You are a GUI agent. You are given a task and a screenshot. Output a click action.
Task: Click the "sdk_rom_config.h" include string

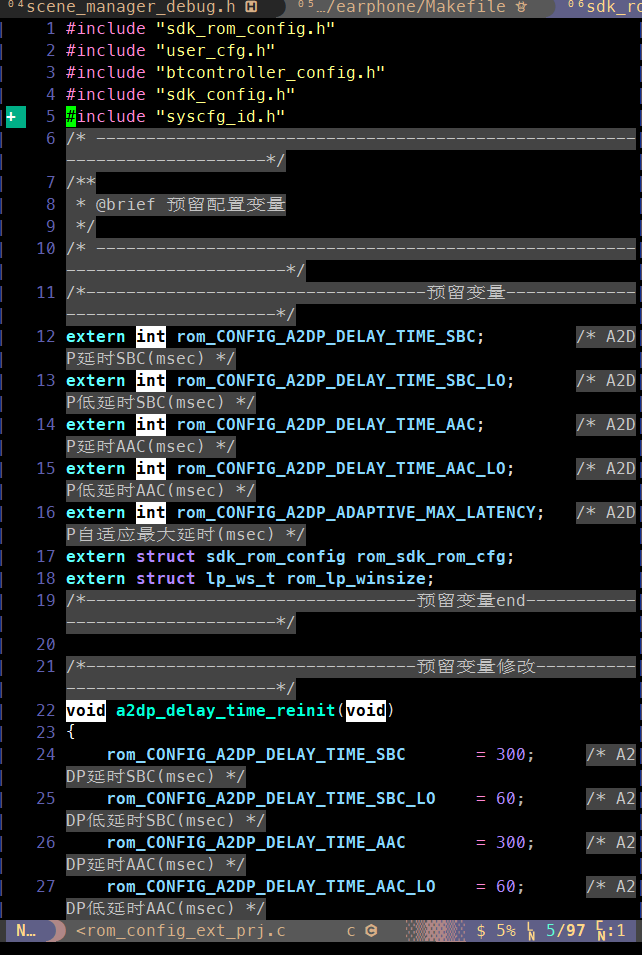tap(245, 29)
